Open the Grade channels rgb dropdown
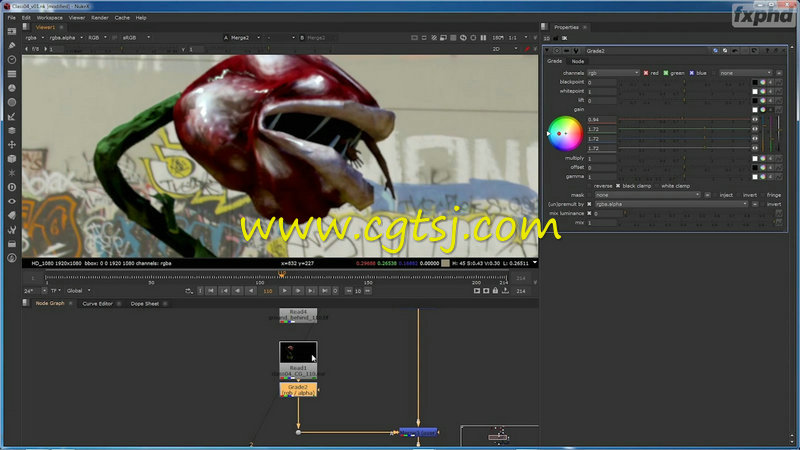The image size is (800, 450). pyautogui.click(x=613, y=73)
